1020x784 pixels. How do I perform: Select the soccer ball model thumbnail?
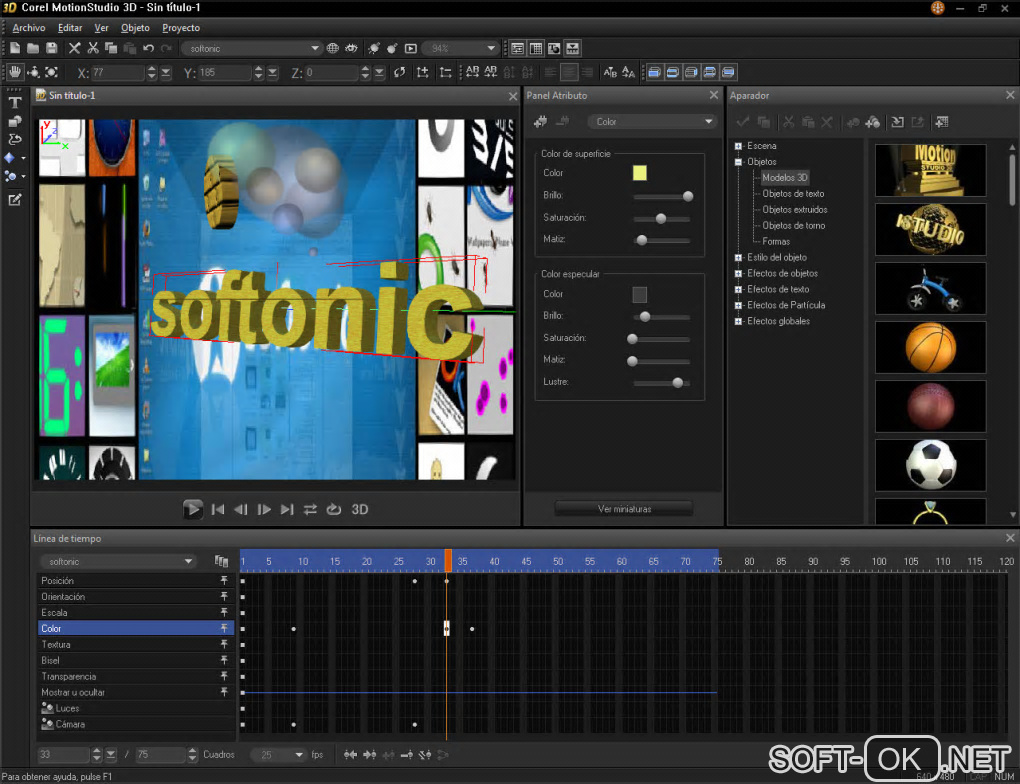(930, 465)
